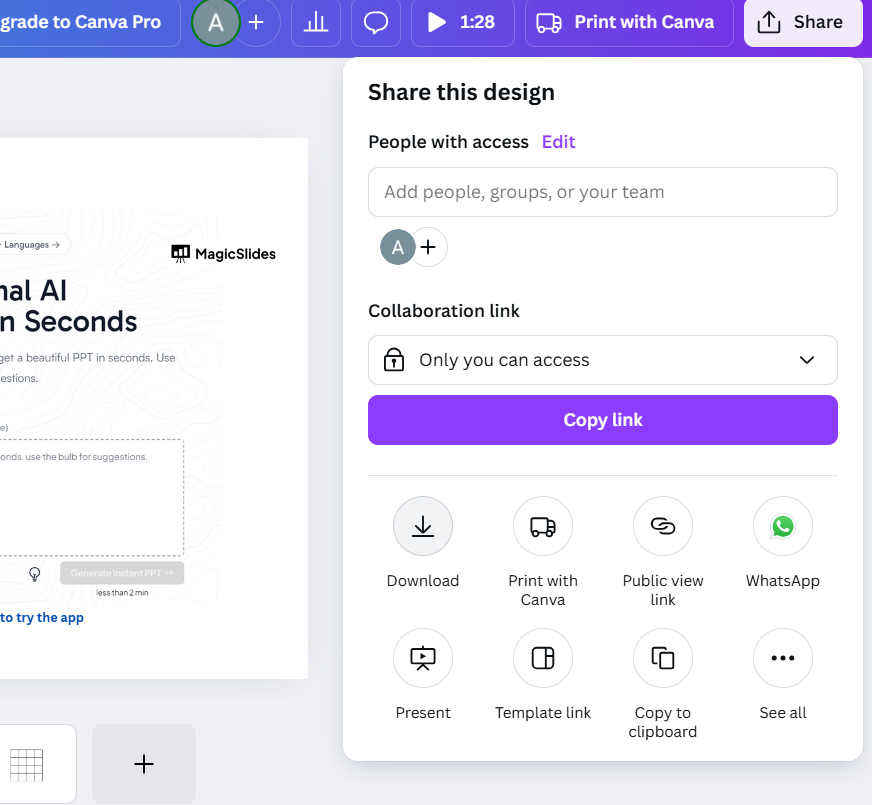Screen dimensions: 872x805
Task: Start Present mode from share panel
Action: [423, 658]
